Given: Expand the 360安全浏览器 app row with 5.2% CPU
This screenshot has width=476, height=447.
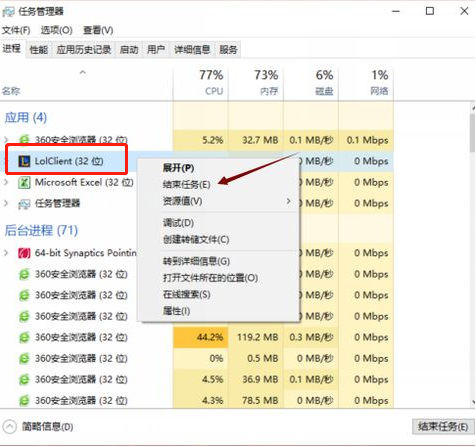Looking at the screenshot, I should tap(6, 139).
